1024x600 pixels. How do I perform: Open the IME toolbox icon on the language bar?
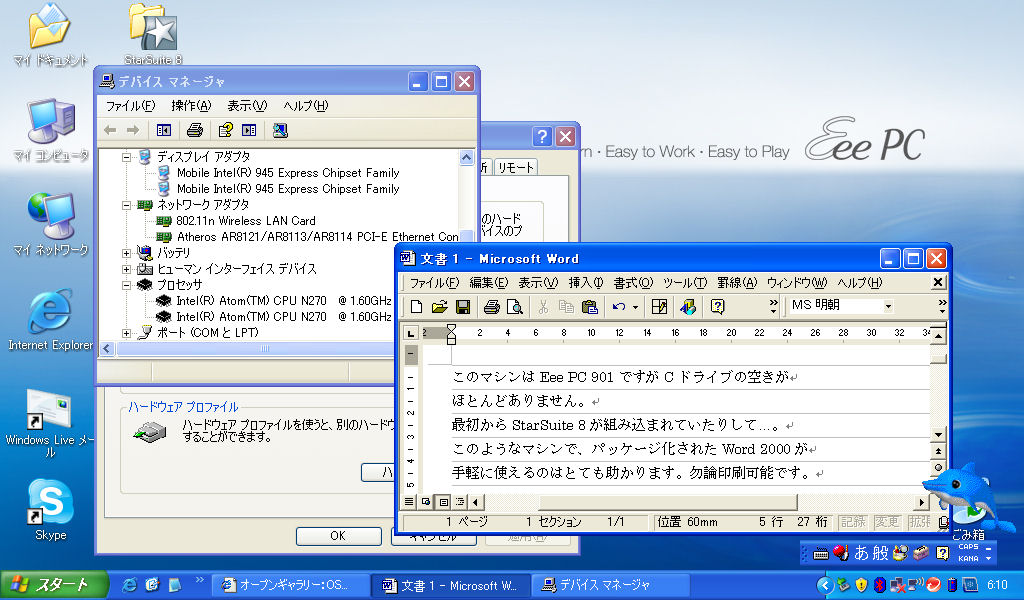pos(921,554)
